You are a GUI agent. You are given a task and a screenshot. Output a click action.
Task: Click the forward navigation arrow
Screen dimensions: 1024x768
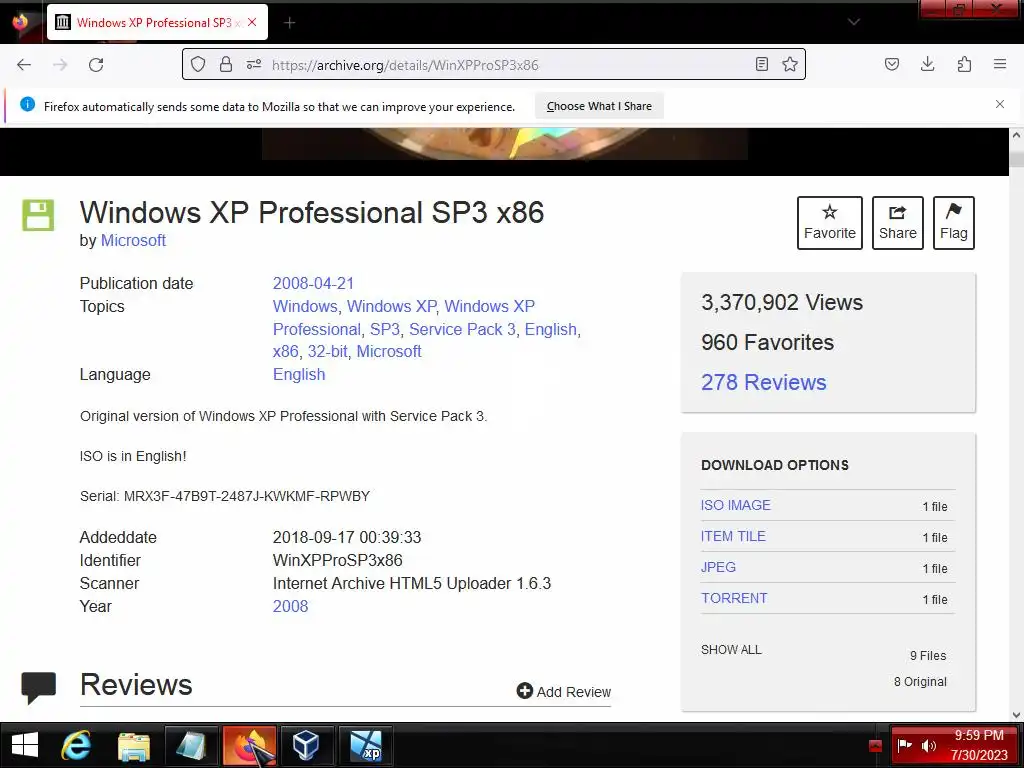(60, 65)
